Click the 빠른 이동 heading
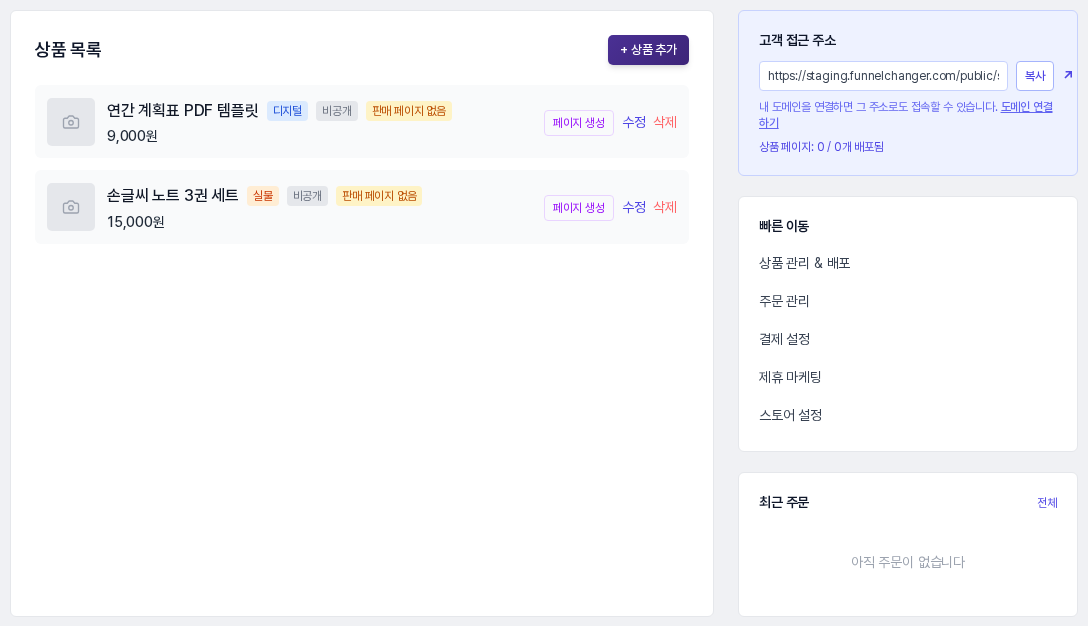 click(x=784, y=226)
